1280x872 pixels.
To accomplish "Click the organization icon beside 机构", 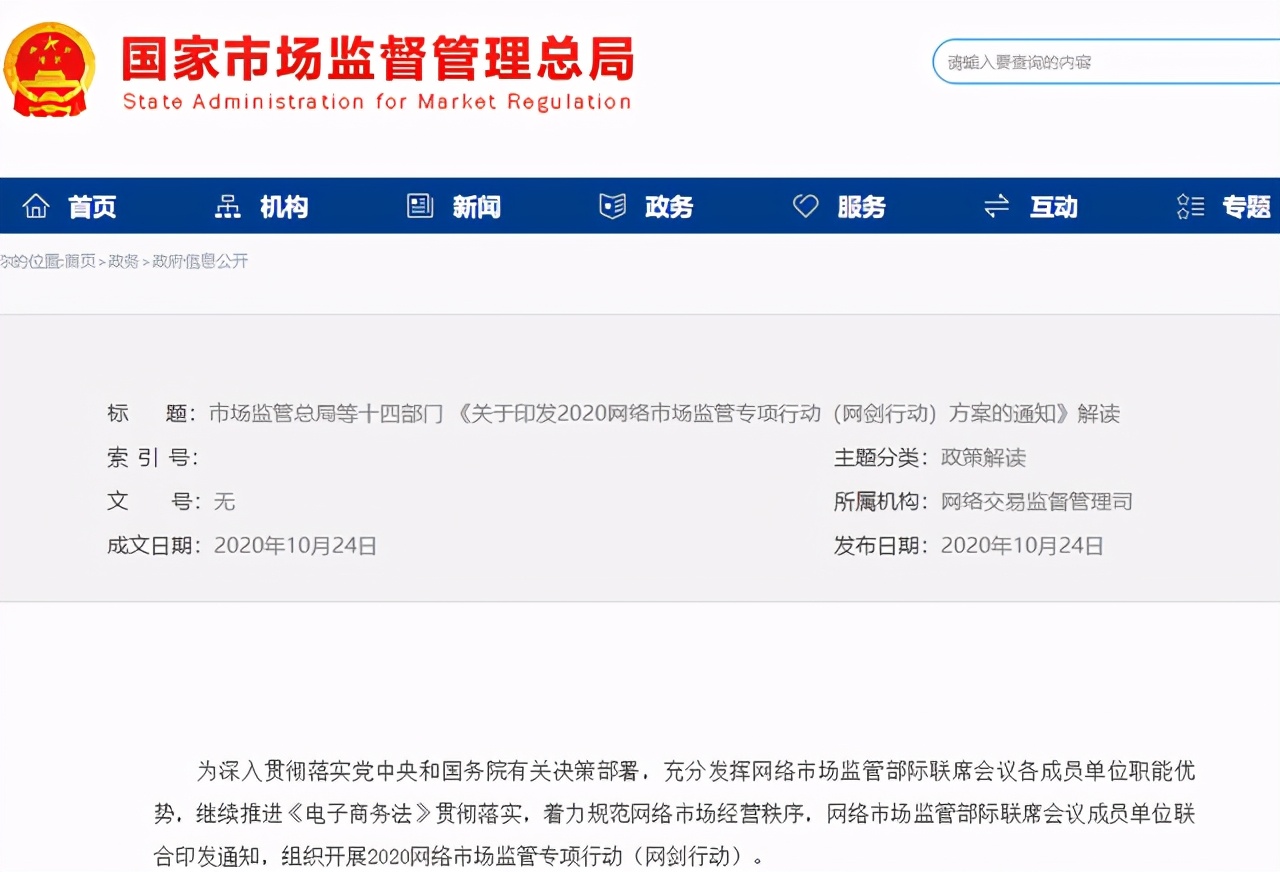I will point(227,205).
